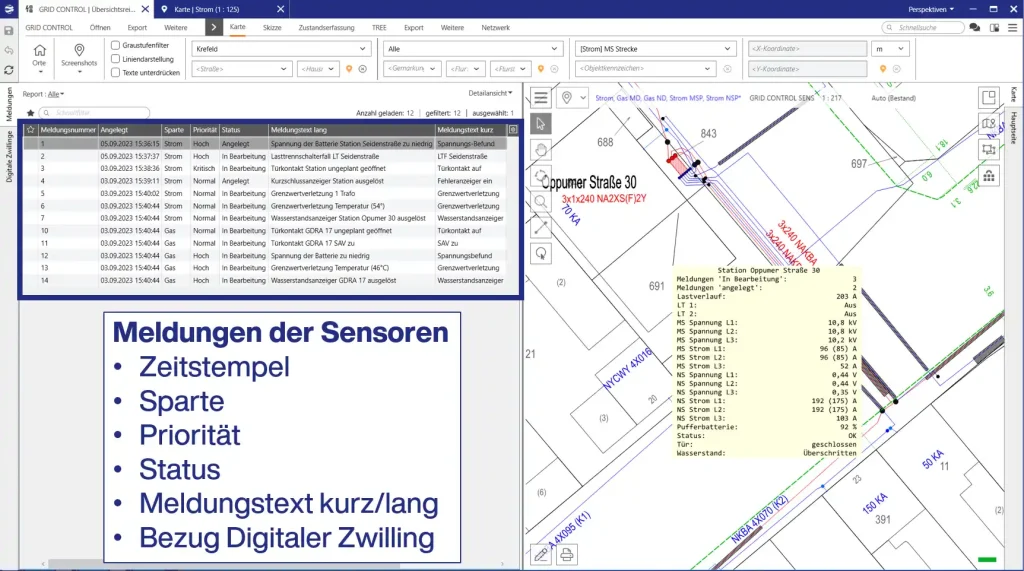Click the save icon in left sidebar
1024x571 pixels.
(x=8, y=31)
